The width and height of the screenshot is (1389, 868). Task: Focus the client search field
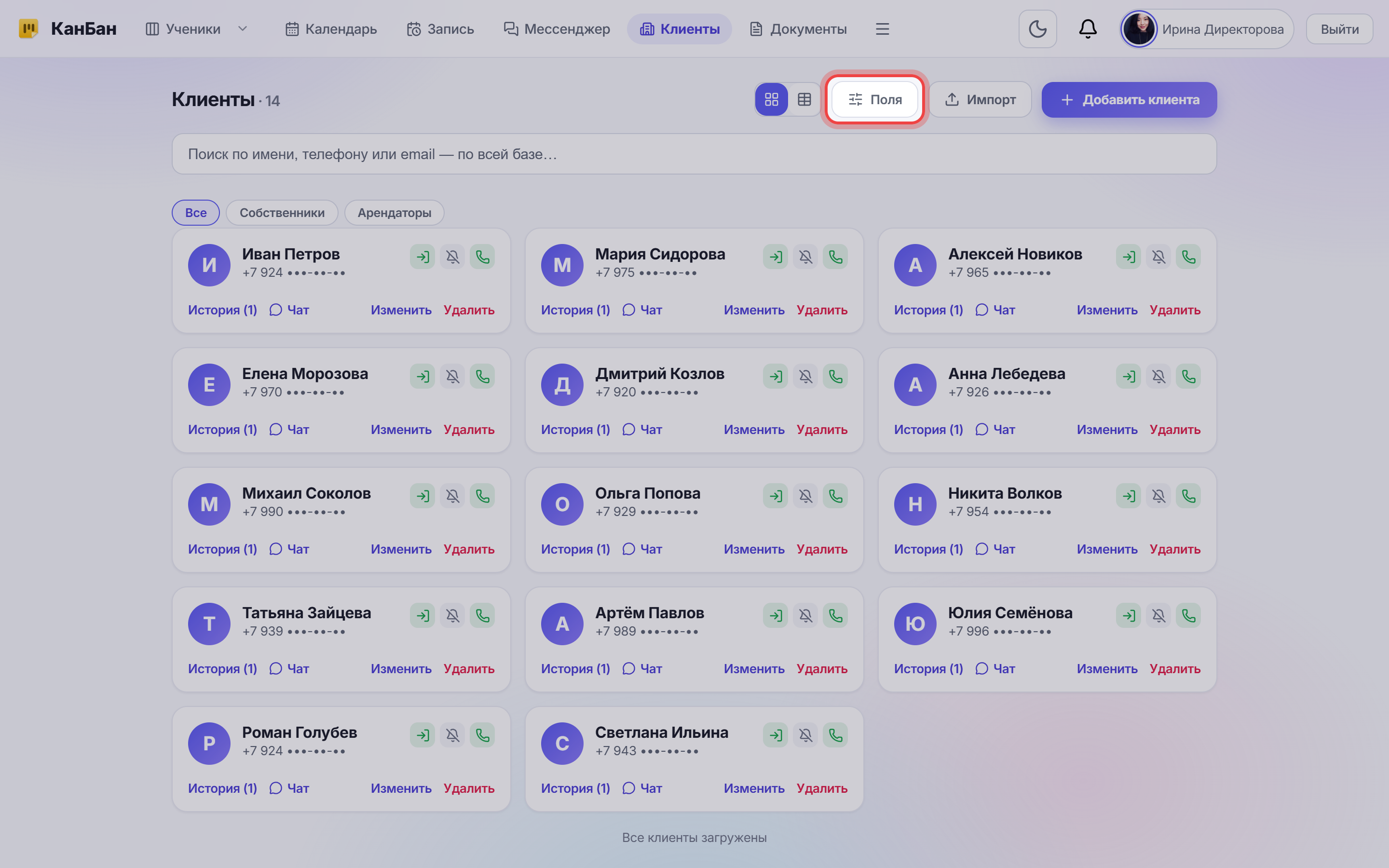click(694, 154)
